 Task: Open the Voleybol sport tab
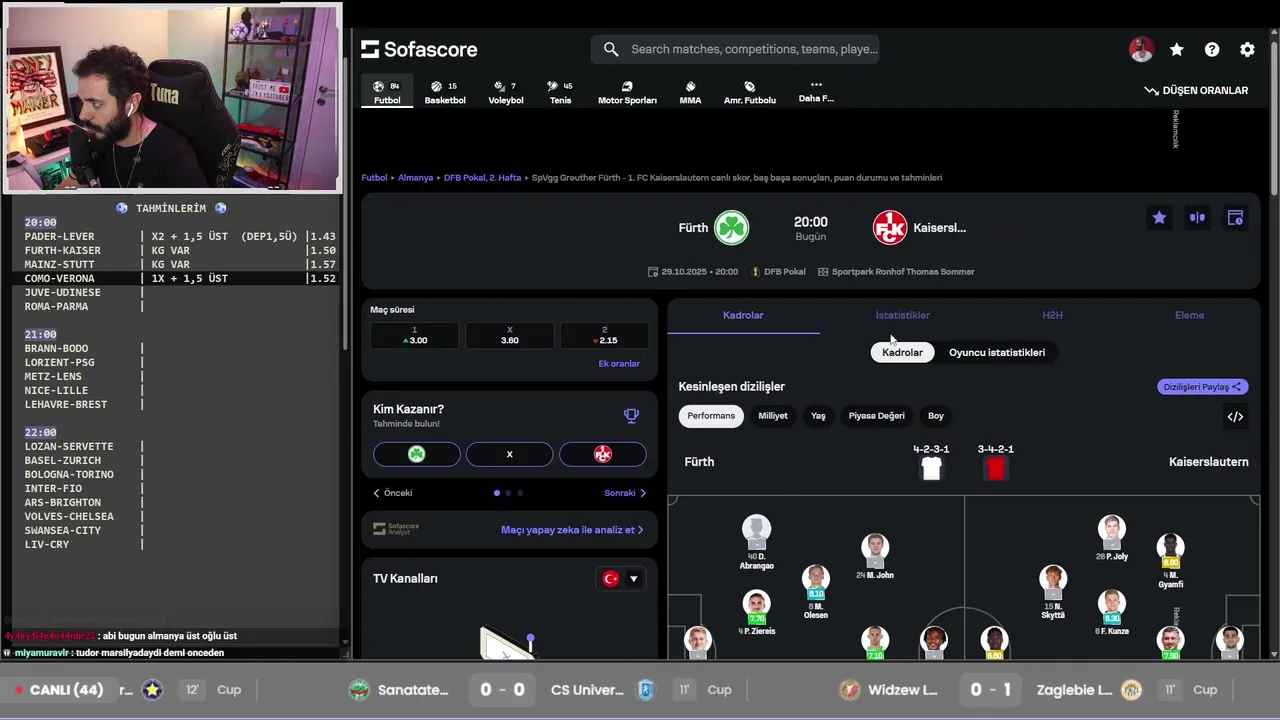coord(505,92)
